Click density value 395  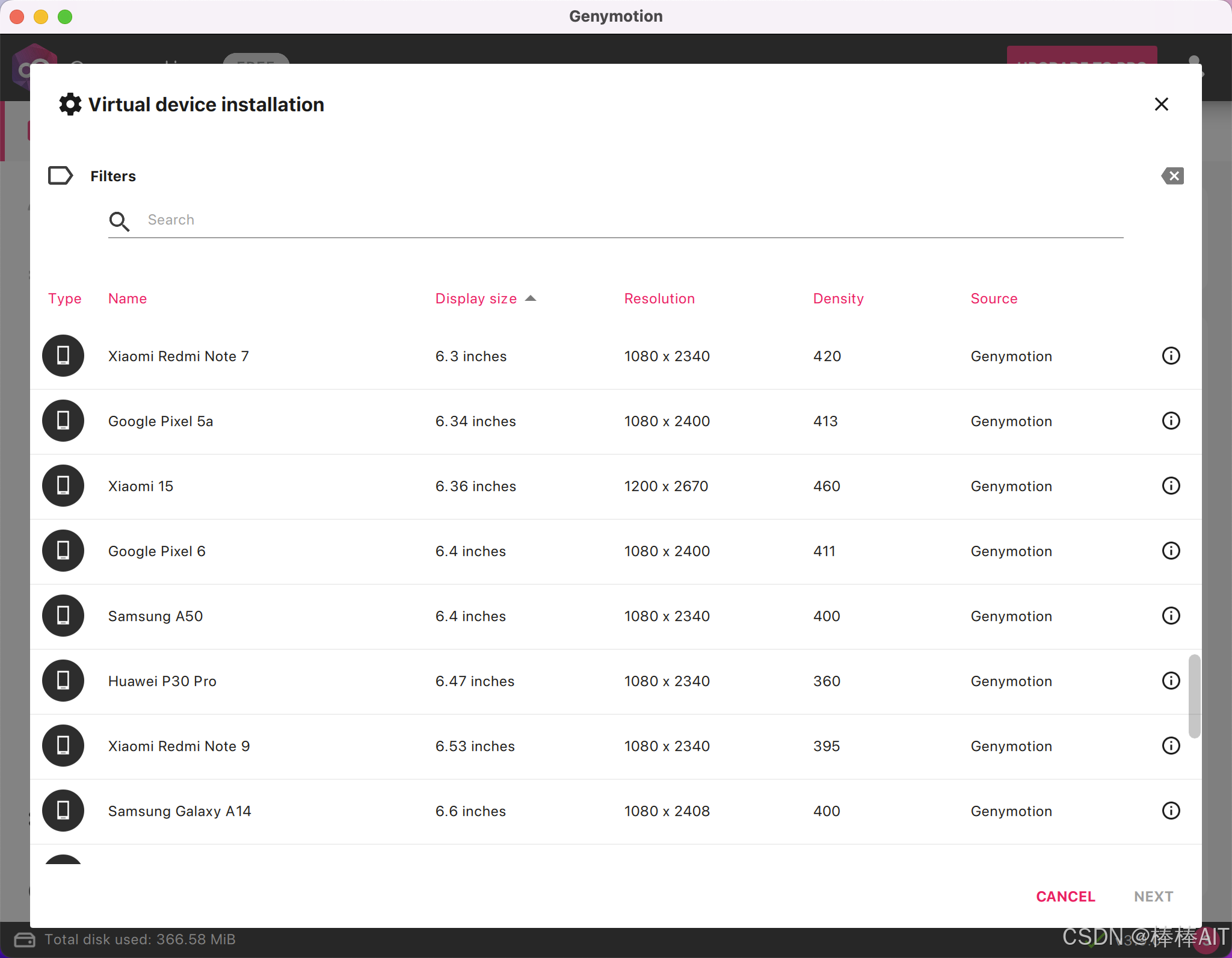tap(827, 746)
